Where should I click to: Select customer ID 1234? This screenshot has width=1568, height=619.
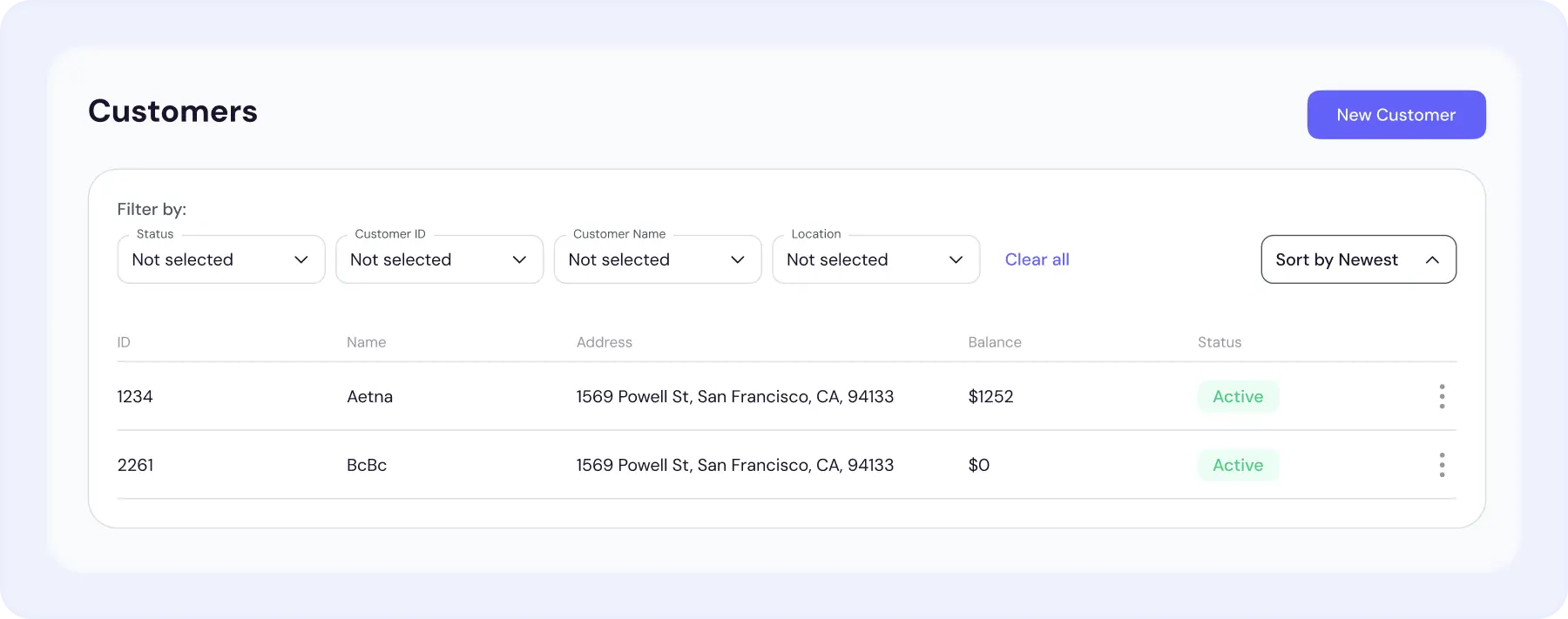click(x=135, y=396)
